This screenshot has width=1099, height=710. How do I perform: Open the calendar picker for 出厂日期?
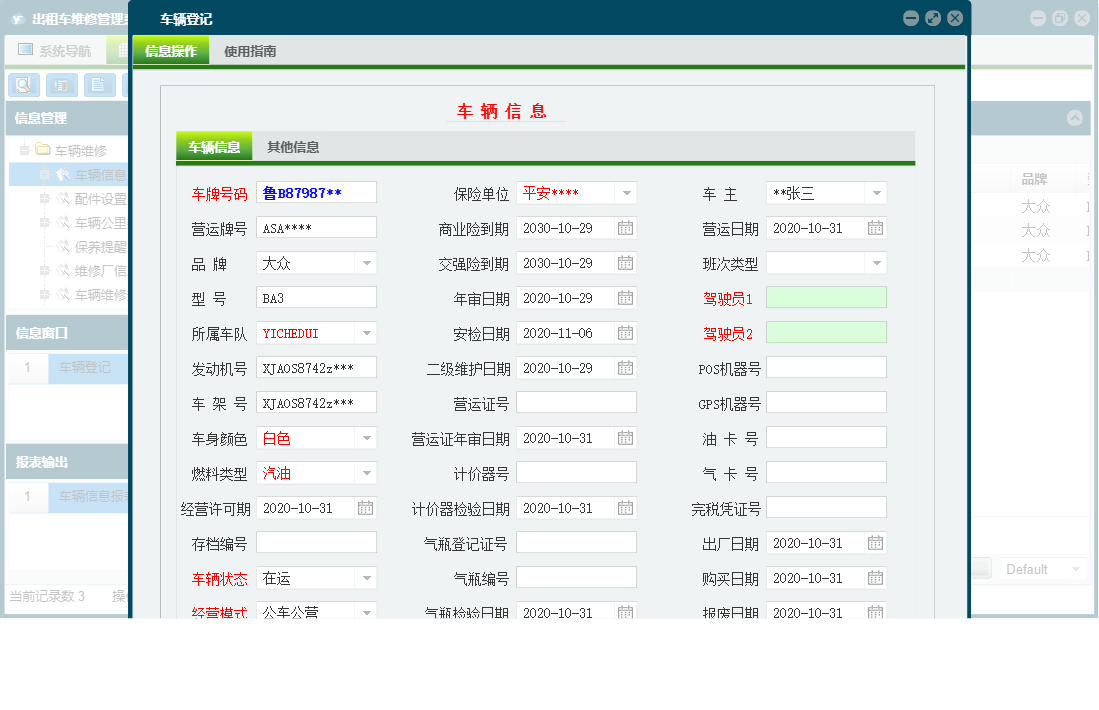pyautogui.click(x=875, y=543)
